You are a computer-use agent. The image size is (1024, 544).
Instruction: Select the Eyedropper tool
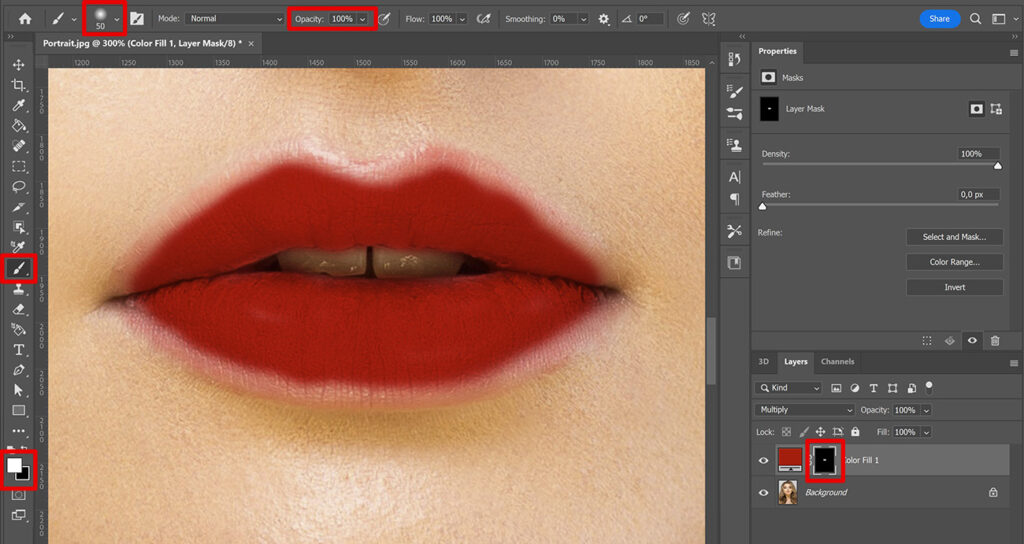pos(18,105)
